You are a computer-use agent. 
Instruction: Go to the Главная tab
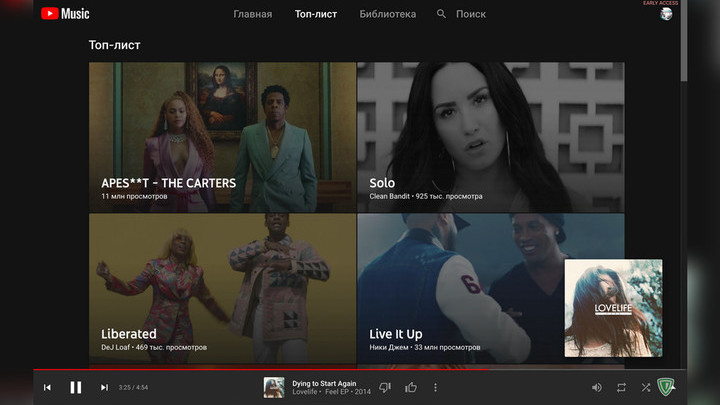pos(253,14)
